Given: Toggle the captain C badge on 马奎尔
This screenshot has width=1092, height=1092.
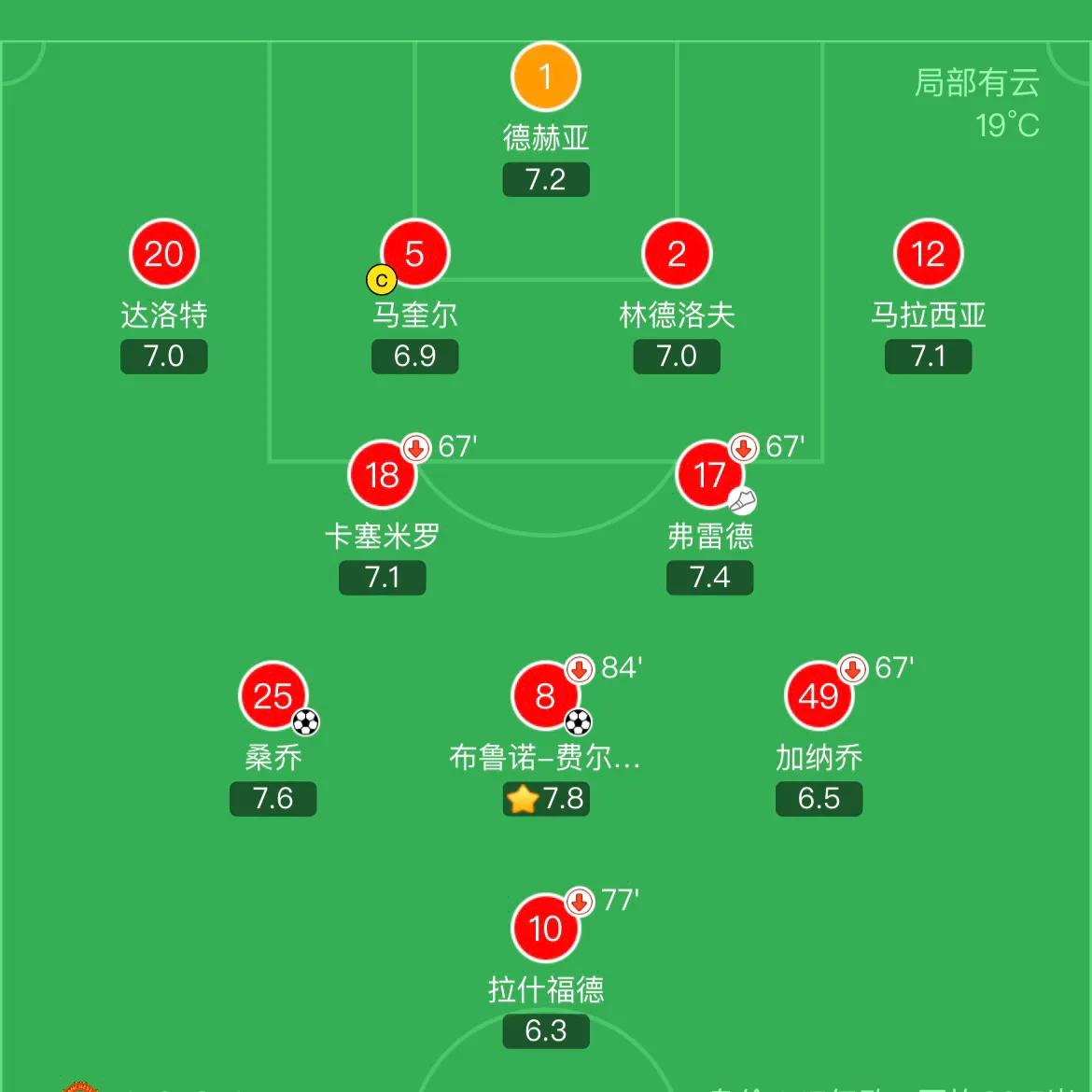Looking at the screenshot, I should pos(381,279).
